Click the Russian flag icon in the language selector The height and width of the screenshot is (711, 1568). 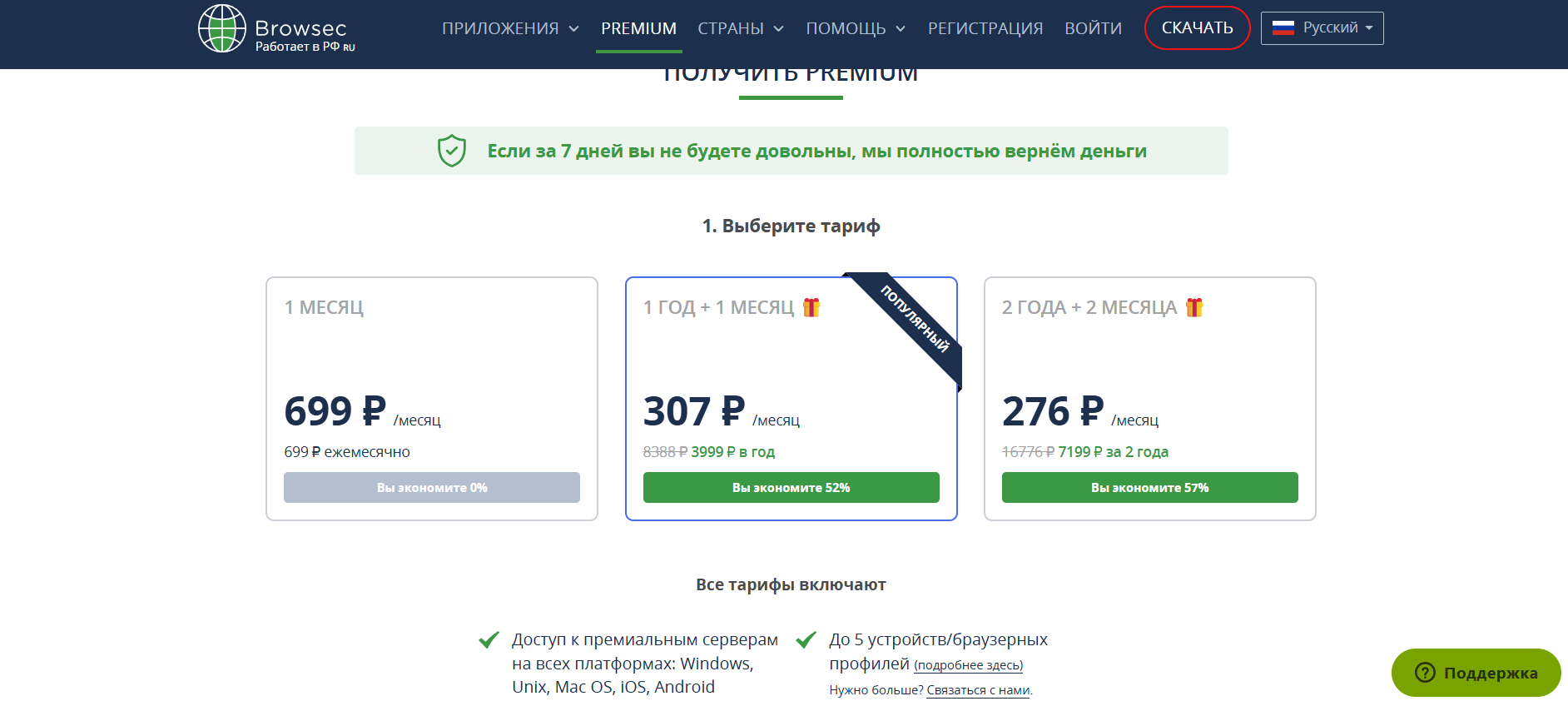point(1283,27)
